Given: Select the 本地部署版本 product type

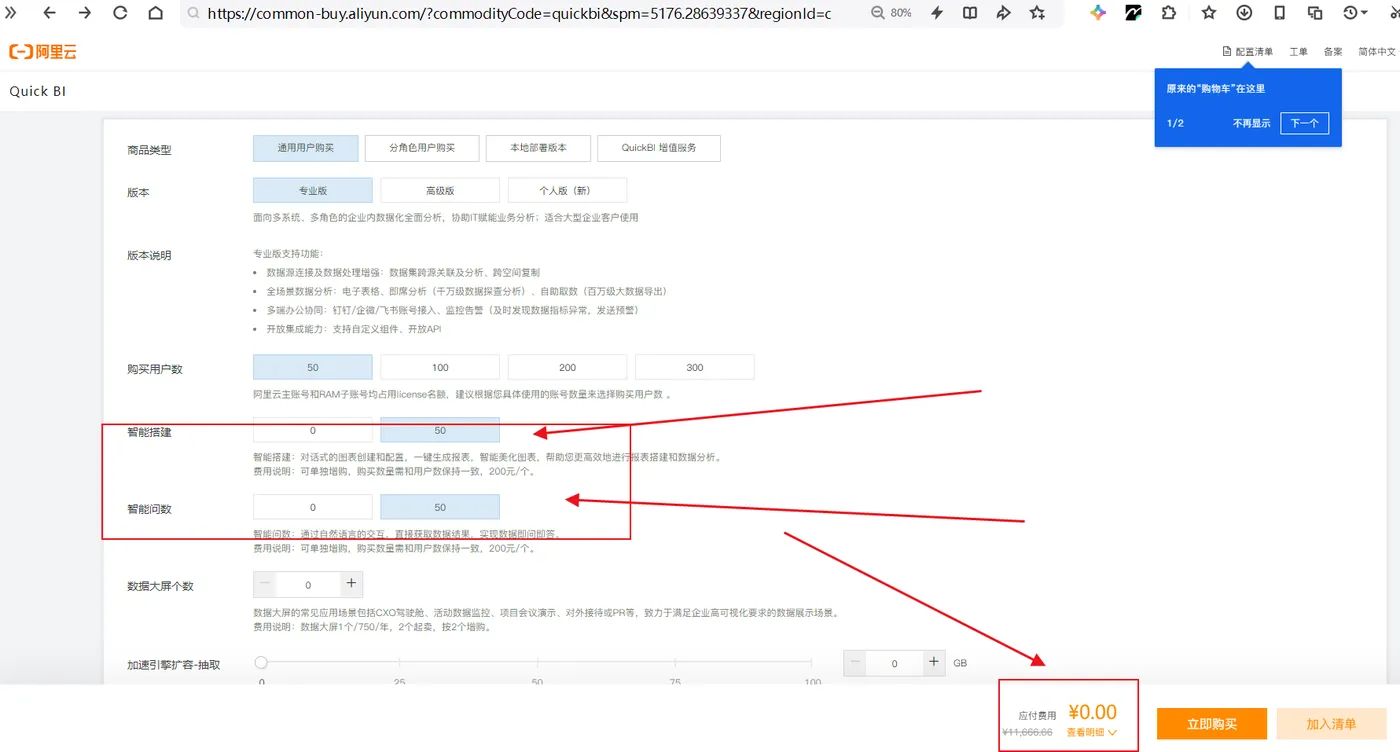Looking at the screenshot, I should pyautogui.click(x=538, y=148).
